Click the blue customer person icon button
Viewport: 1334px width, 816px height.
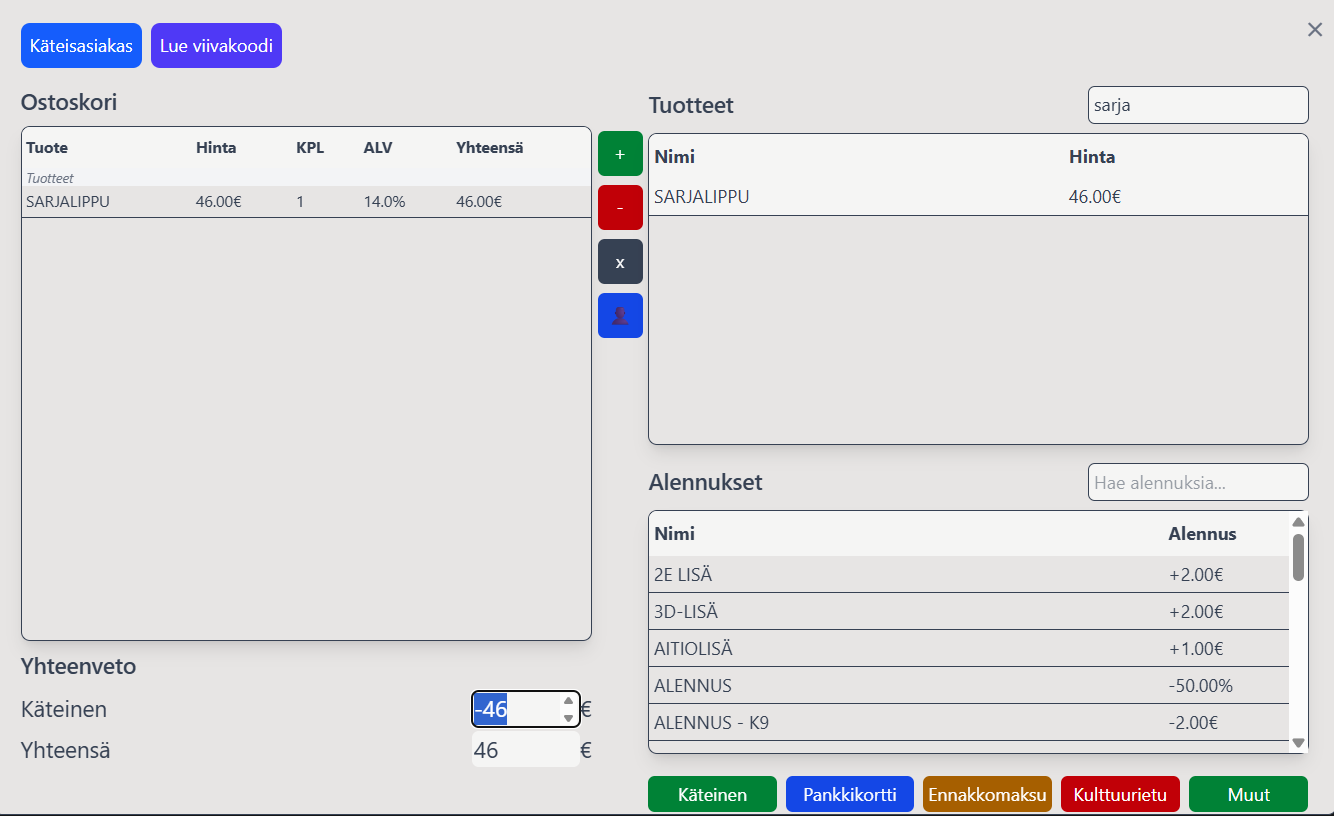[x=620, y=316]
